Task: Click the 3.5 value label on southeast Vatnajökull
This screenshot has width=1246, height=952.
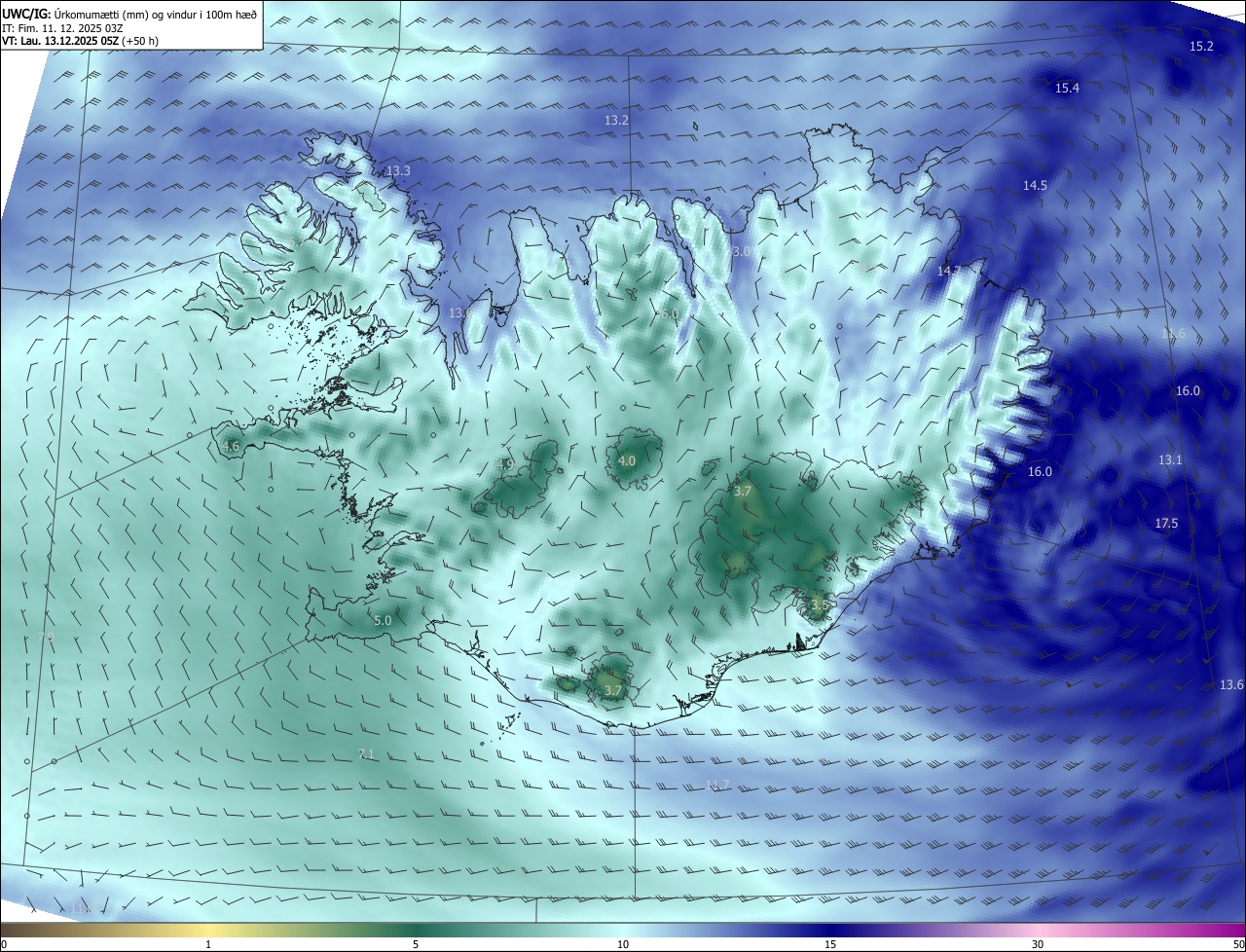Action: [x=820, y=605]
